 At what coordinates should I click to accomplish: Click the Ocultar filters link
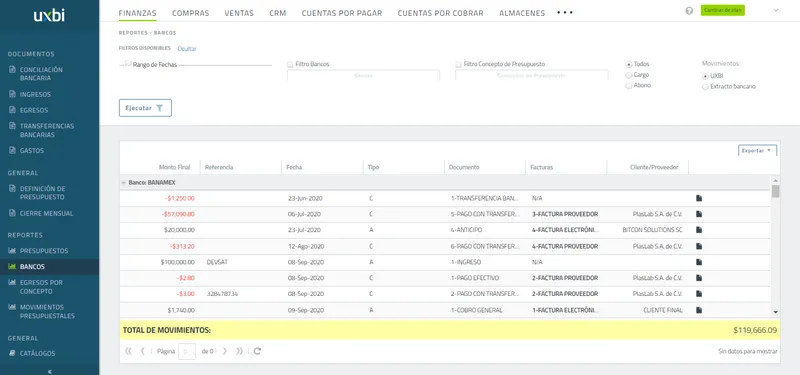pos(187,49)
